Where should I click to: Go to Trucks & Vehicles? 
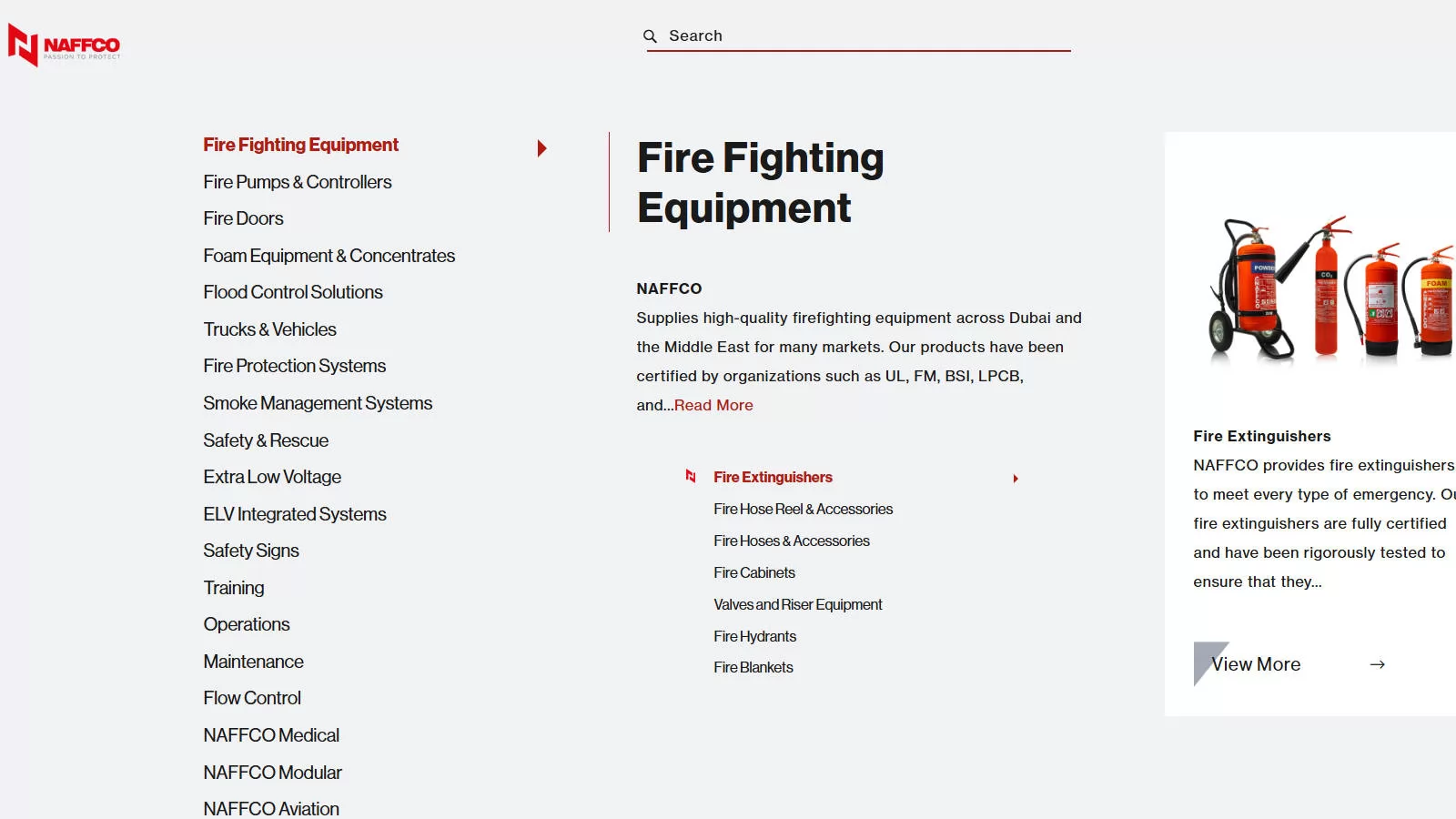click(269, 329)
